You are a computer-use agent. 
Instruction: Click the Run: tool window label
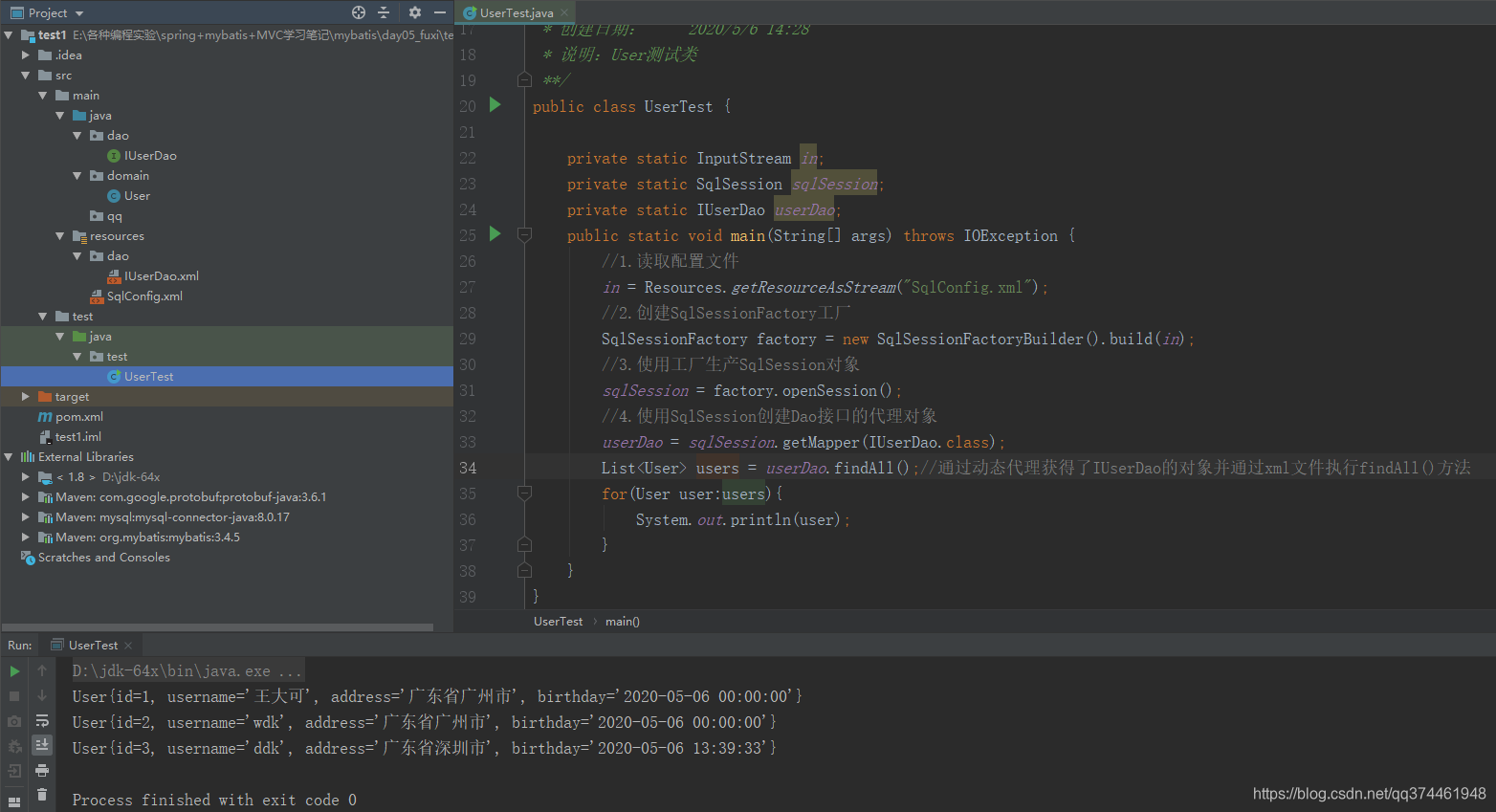(x=20, y=646)
